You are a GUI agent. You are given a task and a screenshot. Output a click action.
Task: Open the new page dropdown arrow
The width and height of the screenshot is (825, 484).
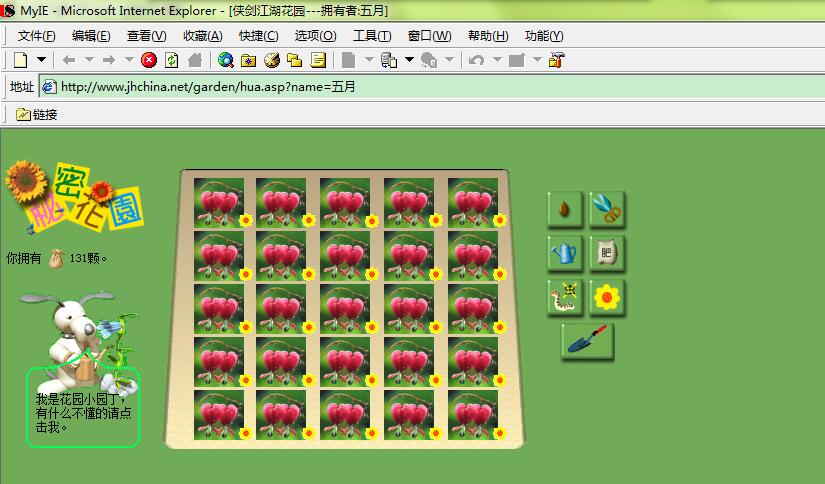(x=41, y=60)
